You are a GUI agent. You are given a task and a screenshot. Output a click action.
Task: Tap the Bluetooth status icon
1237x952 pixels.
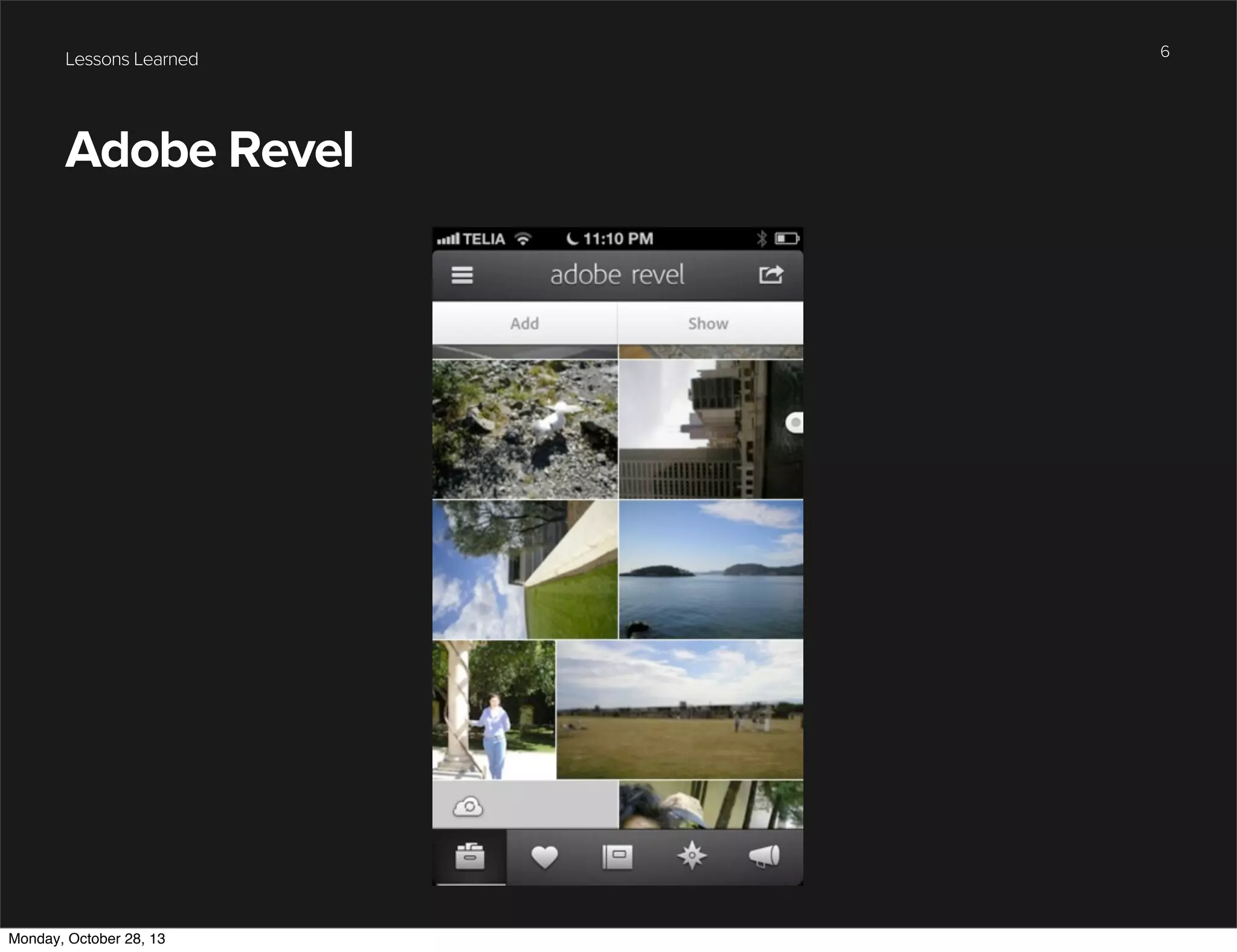[x=762, y=239]
